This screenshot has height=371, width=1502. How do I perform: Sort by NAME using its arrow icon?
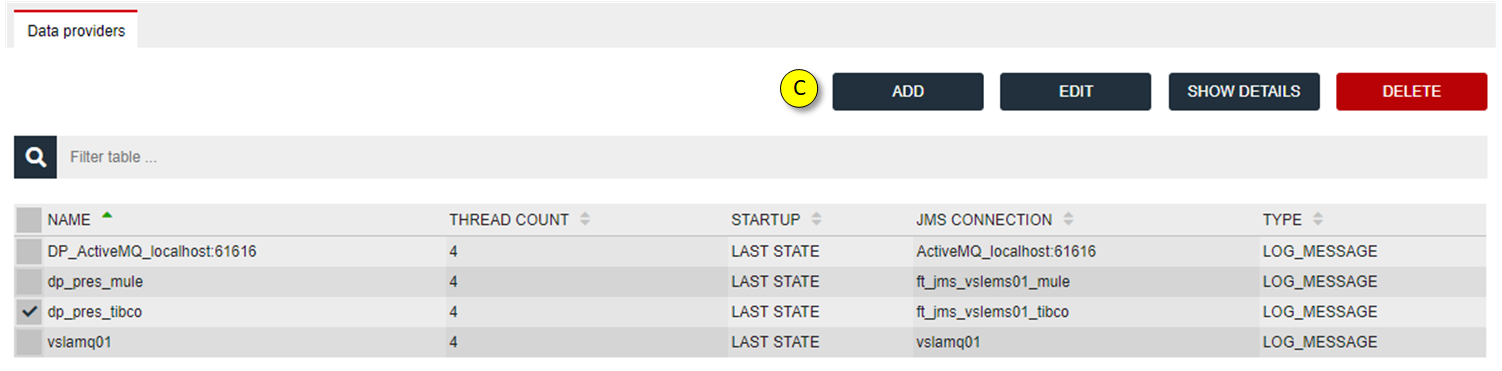[x=107, y=216]
